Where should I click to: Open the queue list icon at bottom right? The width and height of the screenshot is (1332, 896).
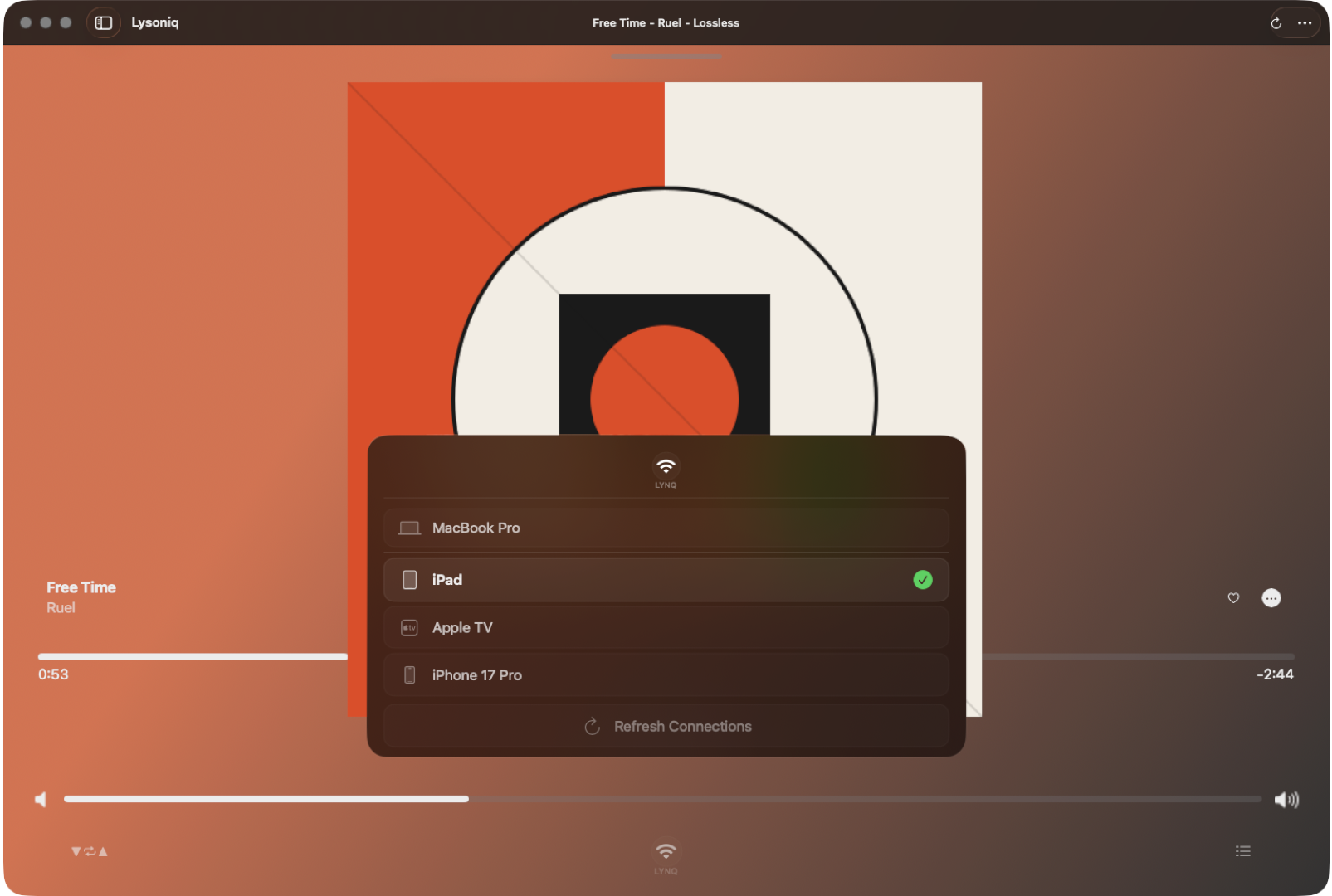click(x=1242, y=850)
